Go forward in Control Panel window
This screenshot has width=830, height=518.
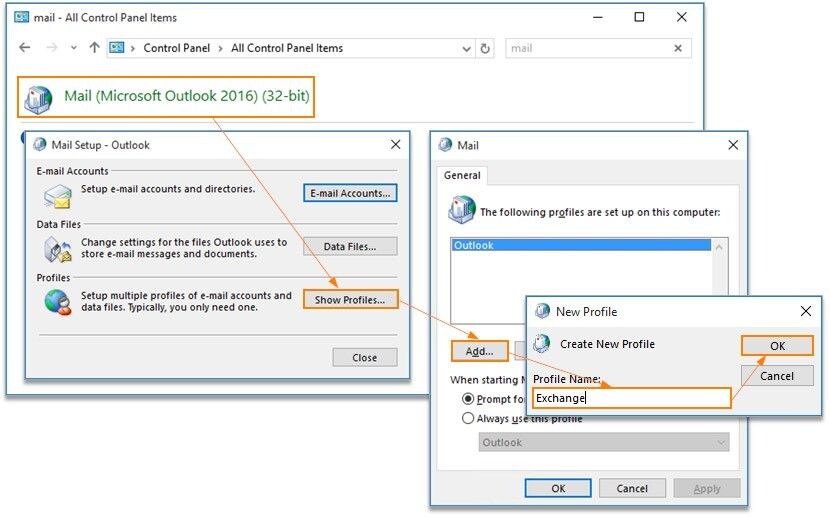pos(51,48)
